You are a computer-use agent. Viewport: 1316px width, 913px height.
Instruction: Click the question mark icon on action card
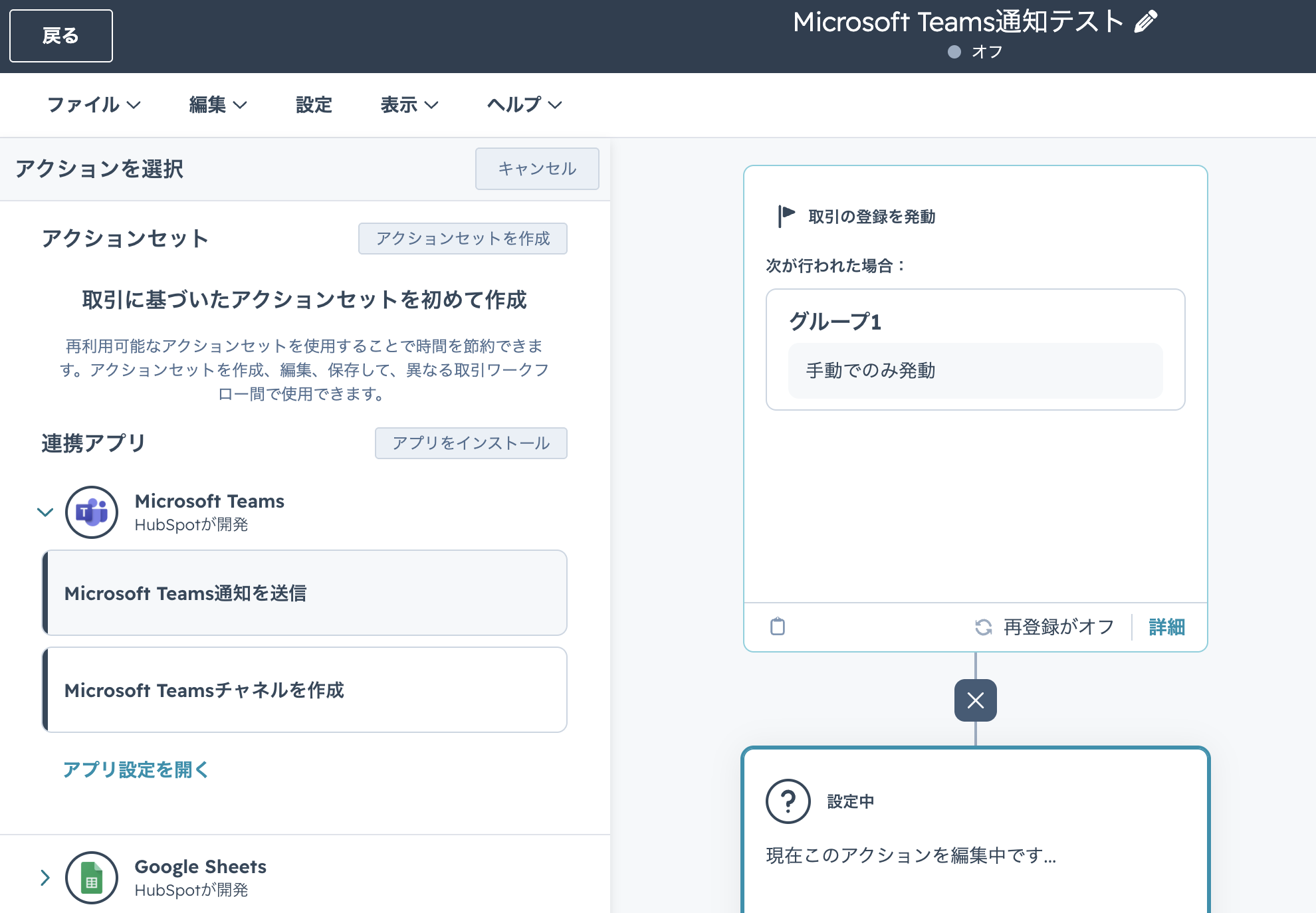click(x=788, y=801)
